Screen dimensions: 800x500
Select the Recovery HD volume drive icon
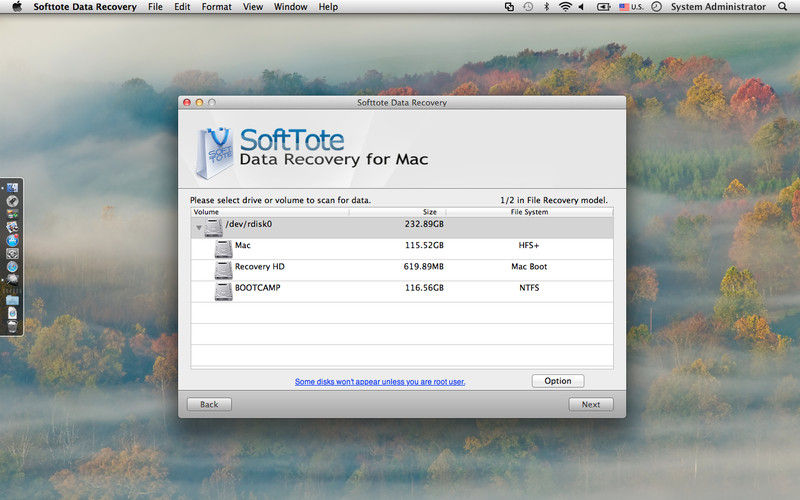click(223, 270)
